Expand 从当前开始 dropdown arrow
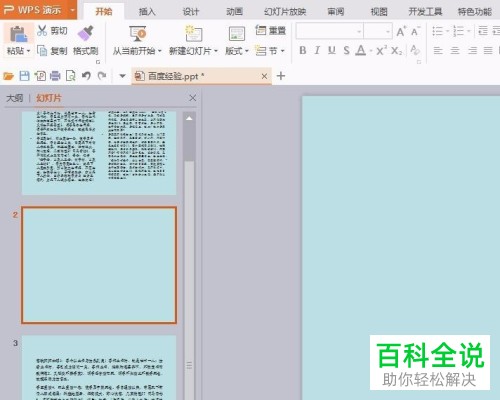 (x=159, y=51)
